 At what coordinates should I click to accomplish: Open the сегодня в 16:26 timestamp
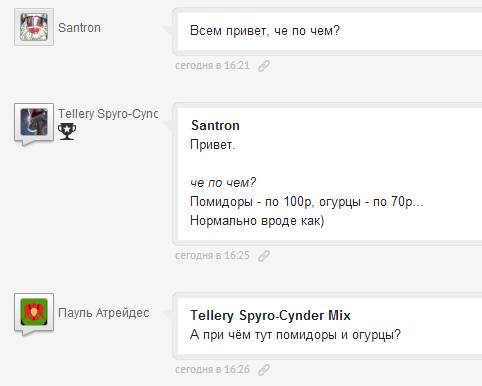pos(212,369)
